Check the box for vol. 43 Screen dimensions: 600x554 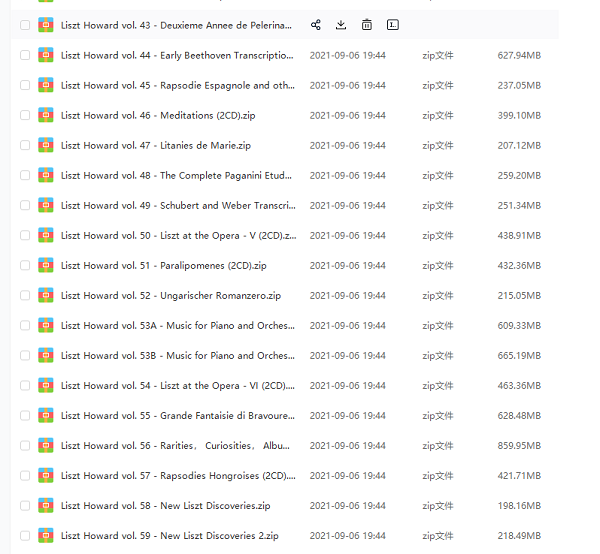(x=25, y=25)
